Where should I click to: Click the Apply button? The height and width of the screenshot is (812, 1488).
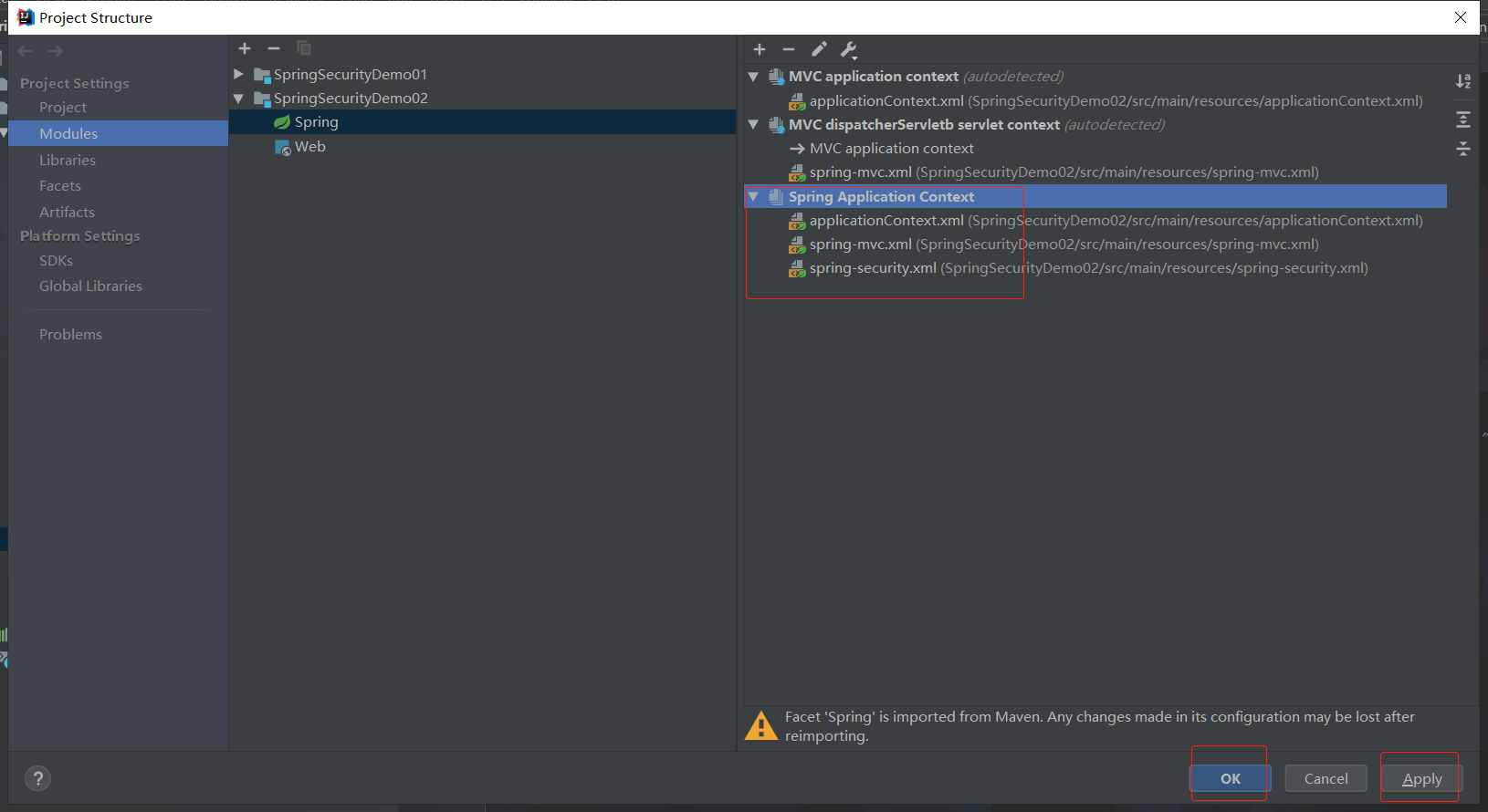(x=1422, y=778)
